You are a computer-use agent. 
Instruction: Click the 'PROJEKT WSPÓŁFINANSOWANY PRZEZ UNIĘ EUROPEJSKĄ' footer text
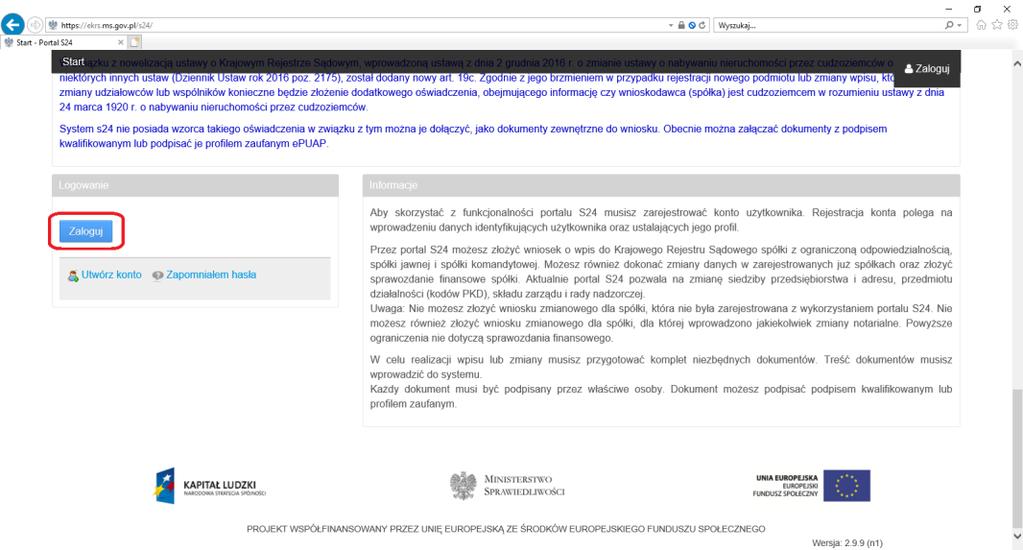[506, 529]
